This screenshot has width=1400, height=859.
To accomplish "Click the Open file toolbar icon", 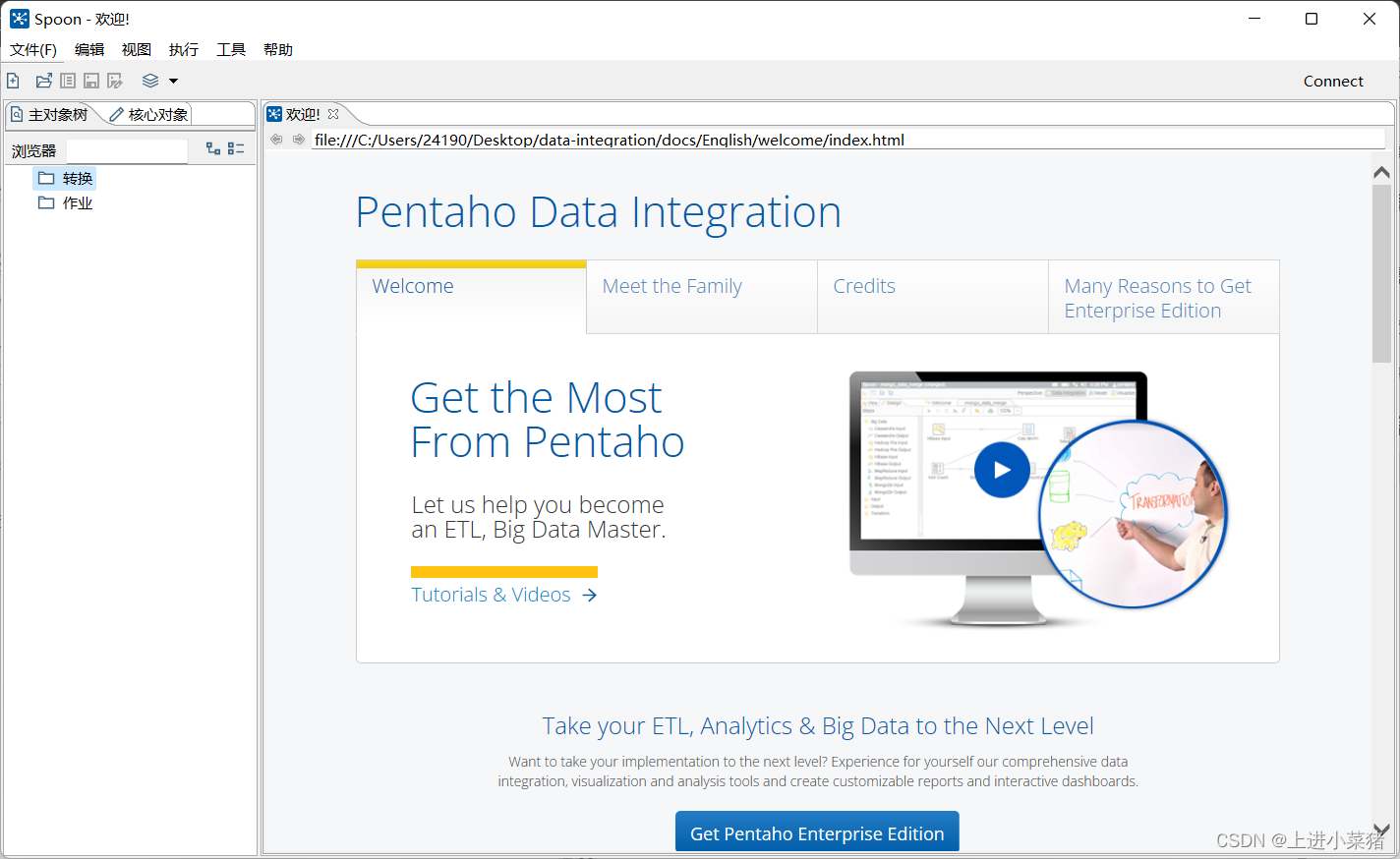I will (x=44, y=81).
